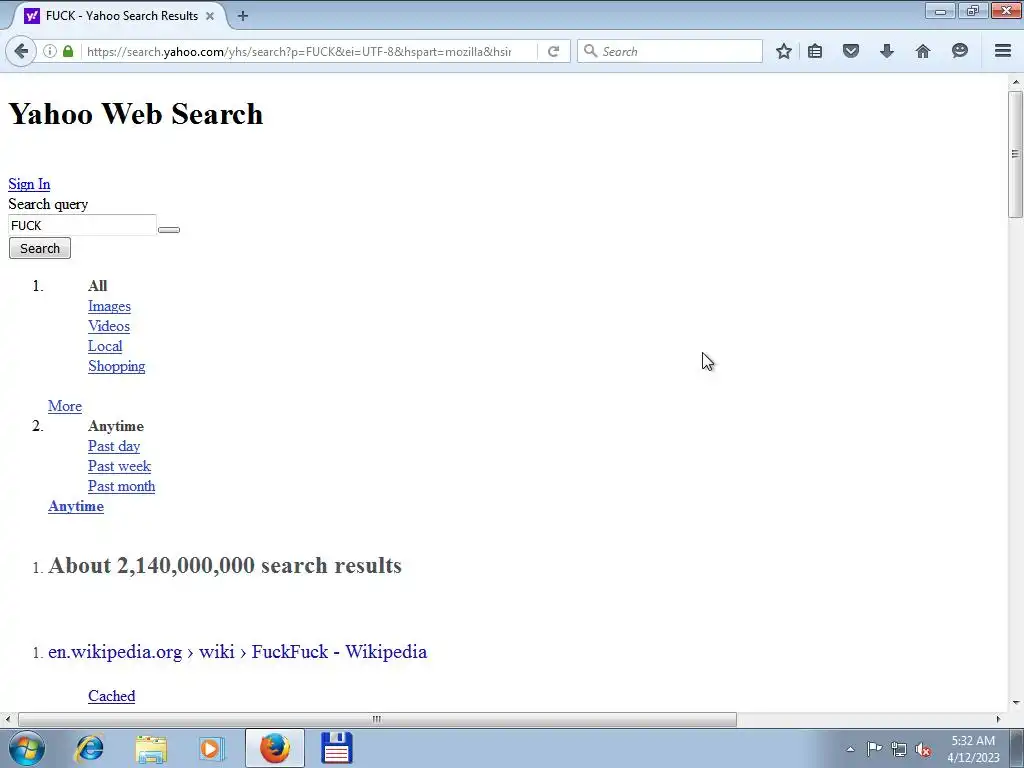Switch to Firefox in the taskbar

pos(275,748)
